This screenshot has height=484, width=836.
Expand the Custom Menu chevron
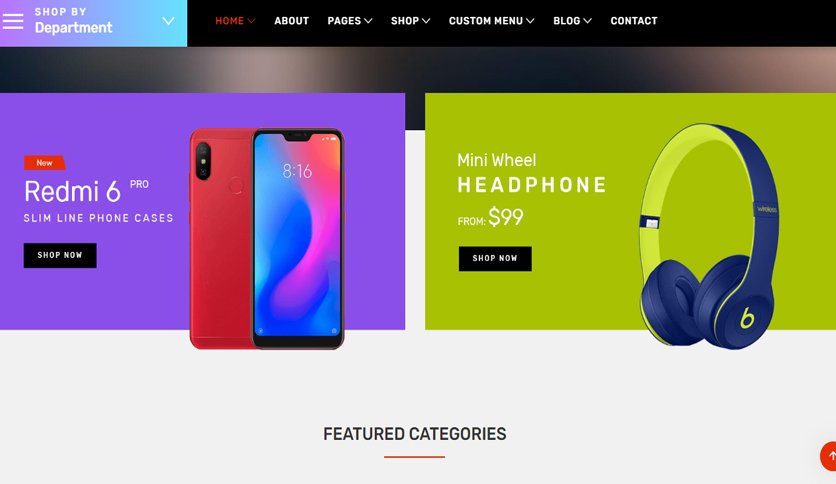530,21
